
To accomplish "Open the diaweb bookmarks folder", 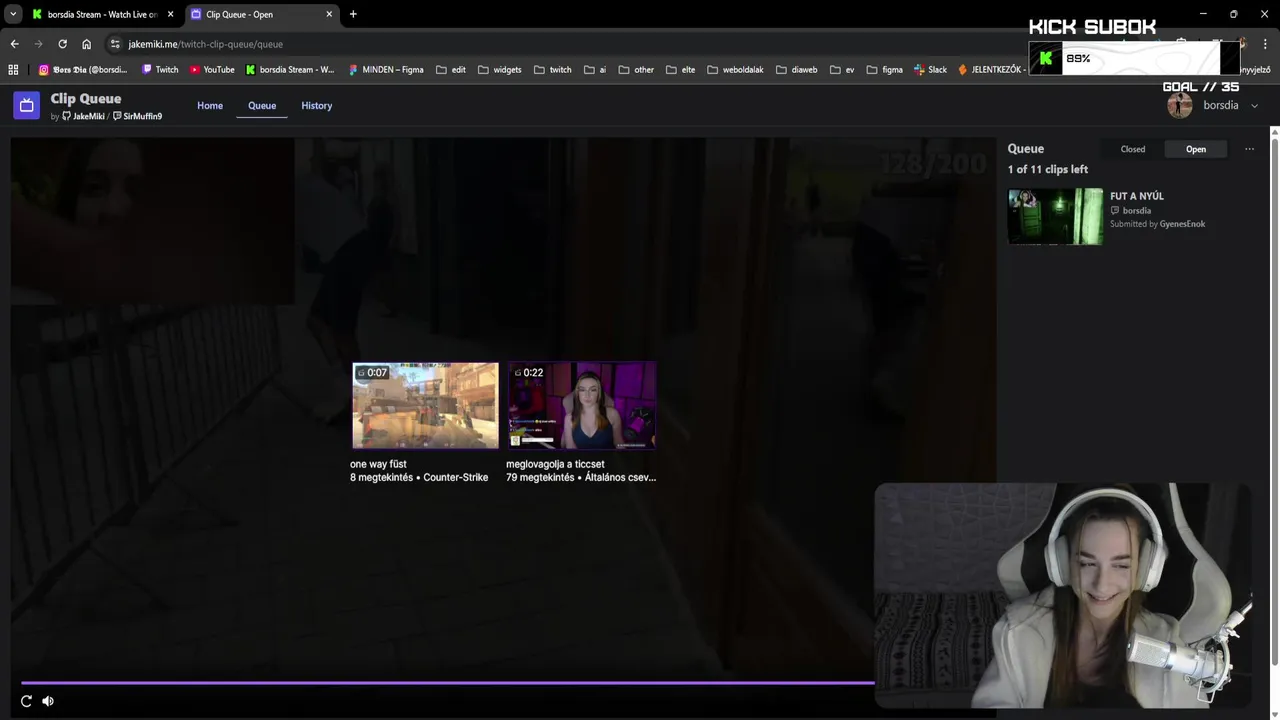I will (x=796, y=70).
